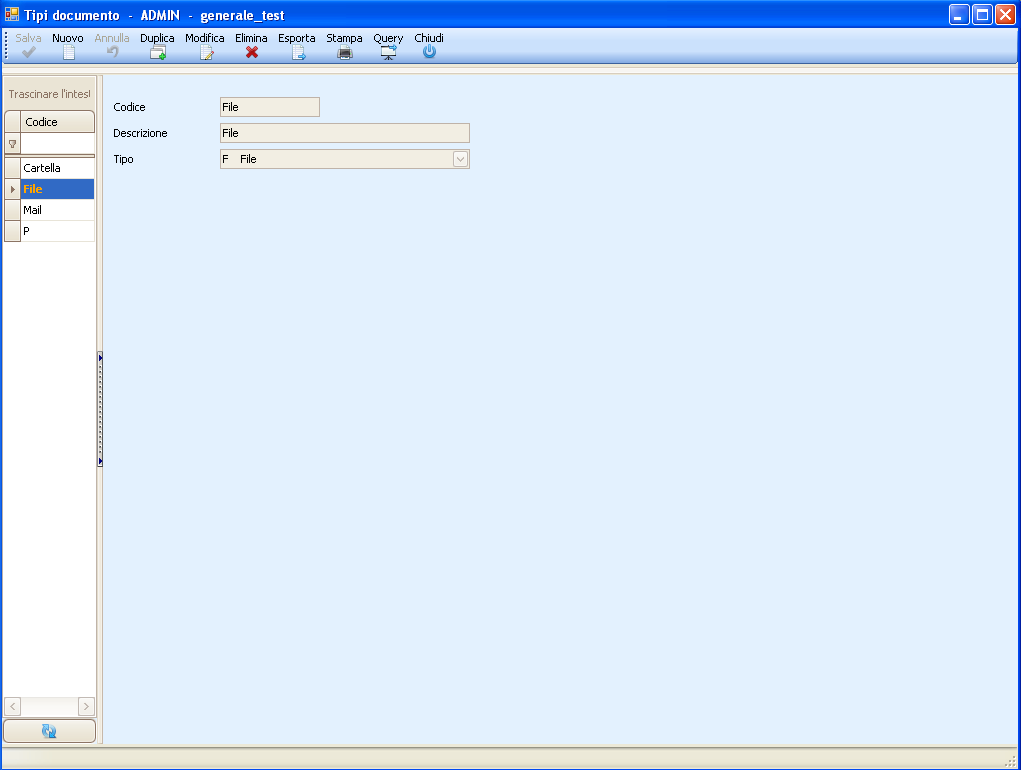This screenshot has height=770, width=1021.
Task: Close the form using the Chiudi icon
Action: [429, 53]
